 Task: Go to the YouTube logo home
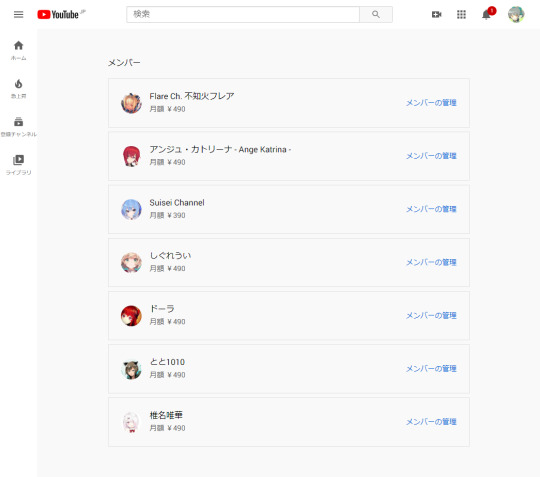pyautogui.click(x=58, y=14)
